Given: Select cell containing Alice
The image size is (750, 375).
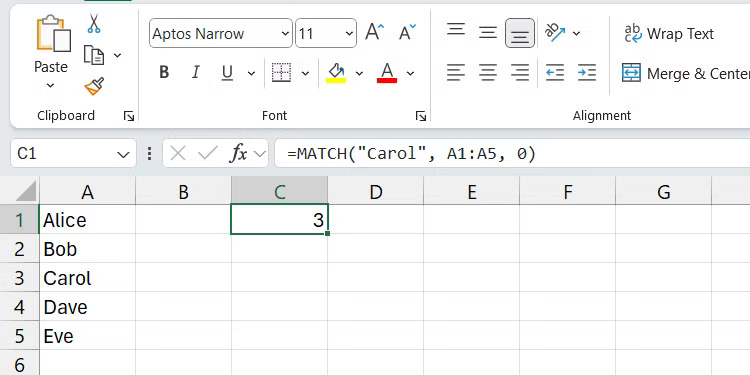Looking at the screenshot, I should 88,220.
